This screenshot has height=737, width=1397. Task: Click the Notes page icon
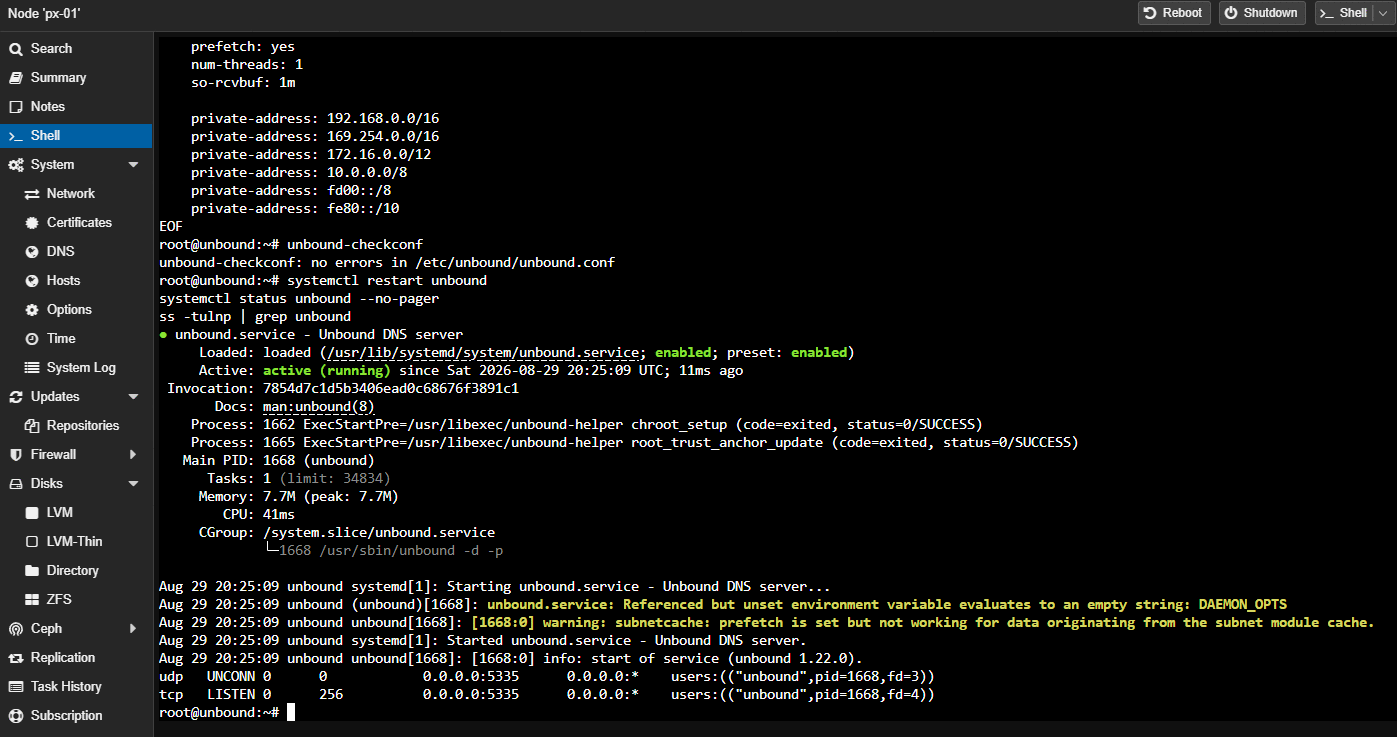[15, 106]
